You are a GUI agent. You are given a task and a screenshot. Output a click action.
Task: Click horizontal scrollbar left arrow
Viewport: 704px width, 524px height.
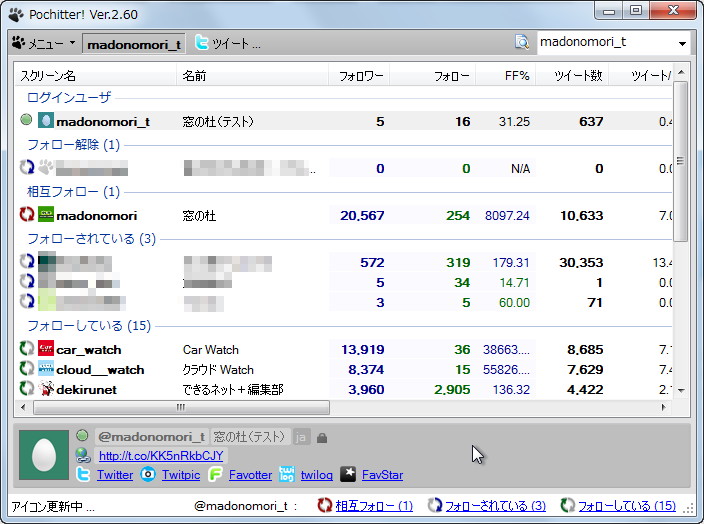[x=23, y=408]
